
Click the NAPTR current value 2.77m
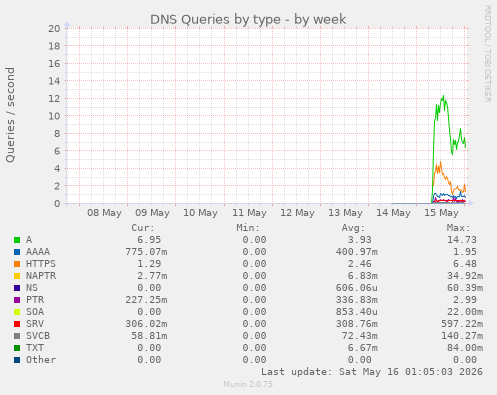[x=152, y=276]
